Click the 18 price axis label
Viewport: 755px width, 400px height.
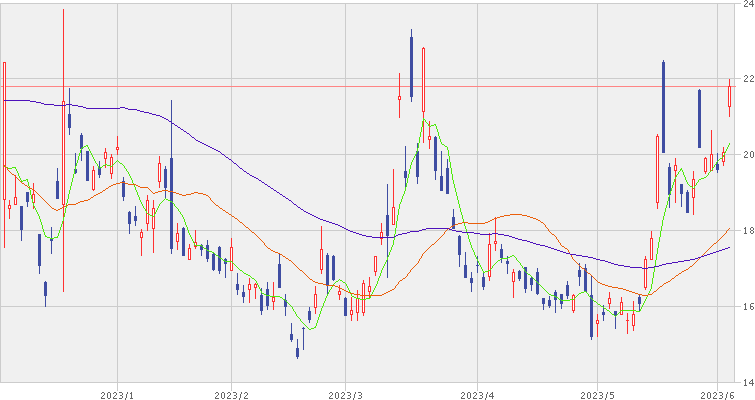(x=749, y=231)
